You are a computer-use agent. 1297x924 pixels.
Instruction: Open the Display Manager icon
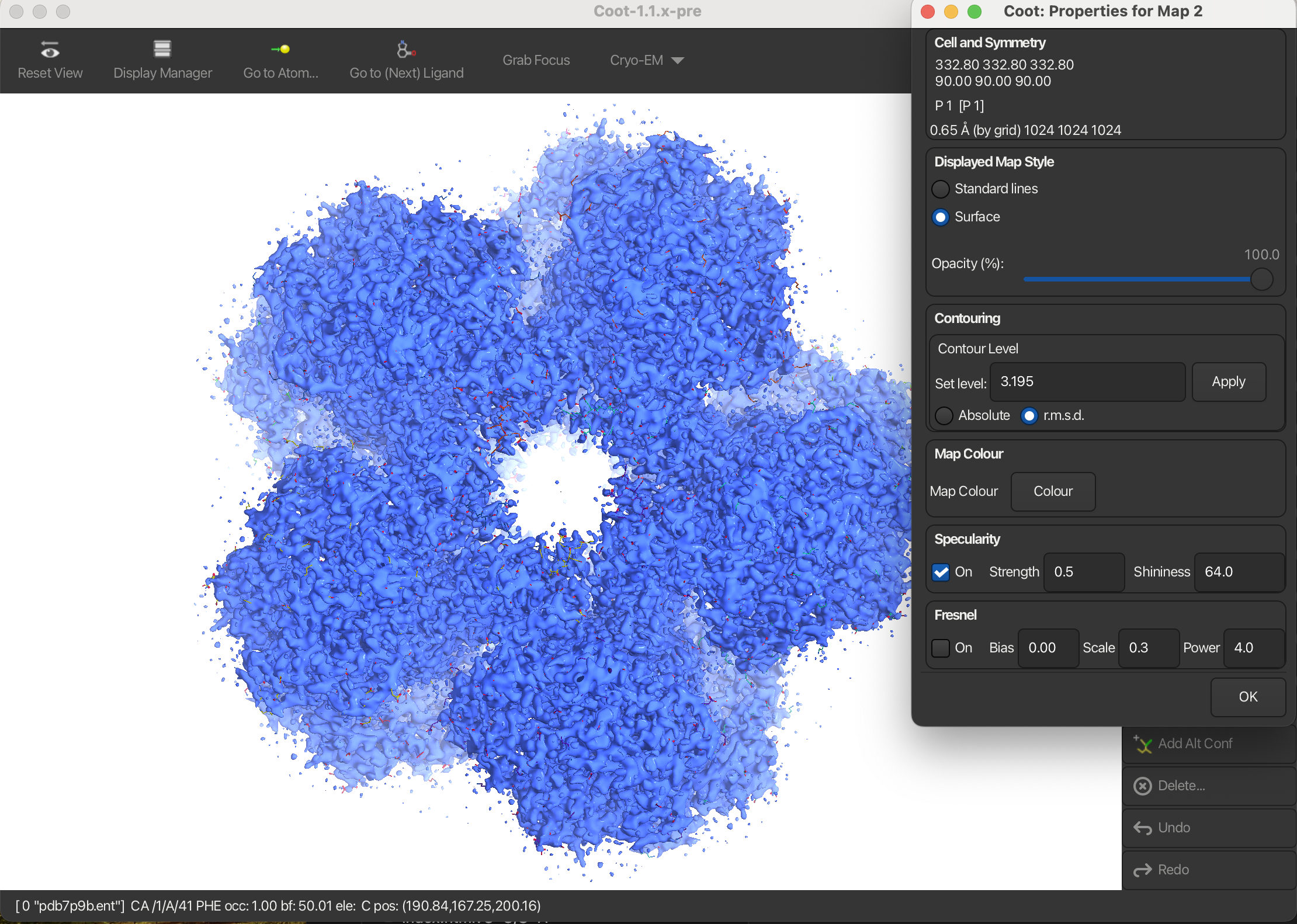coord(162,49)
